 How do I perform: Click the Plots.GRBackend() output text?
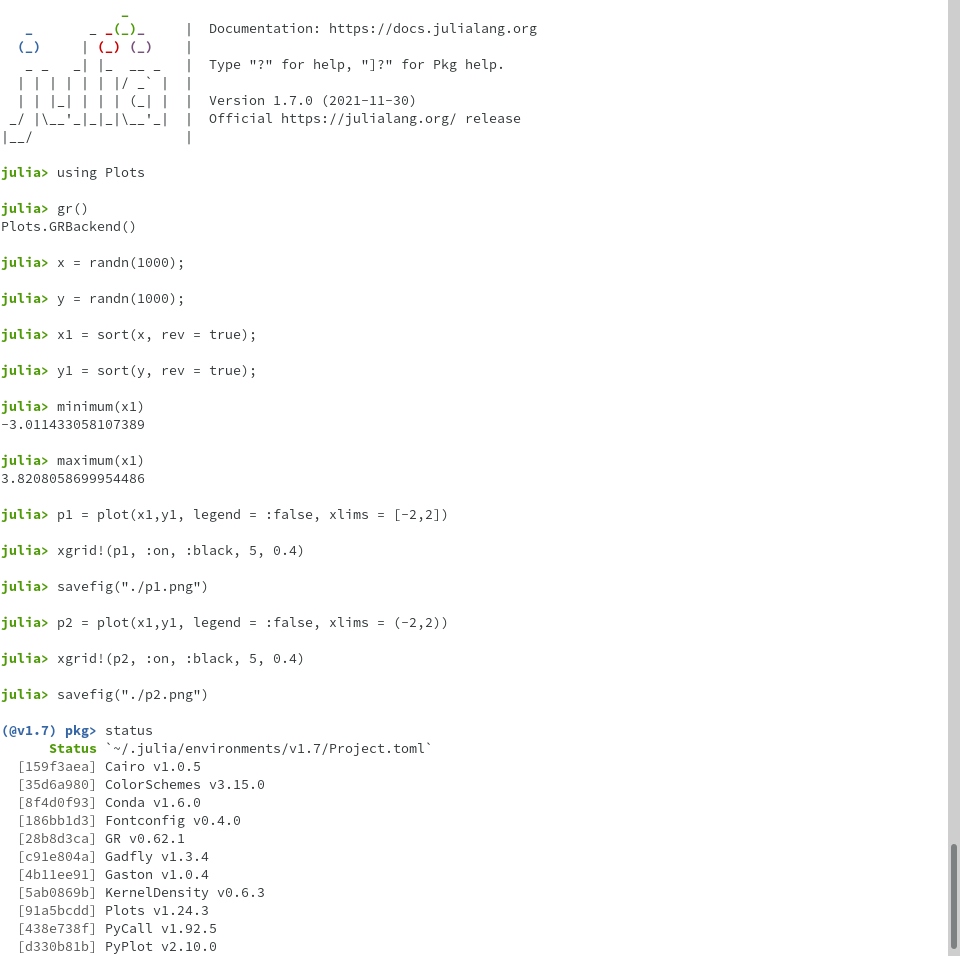tap(68, 226)
